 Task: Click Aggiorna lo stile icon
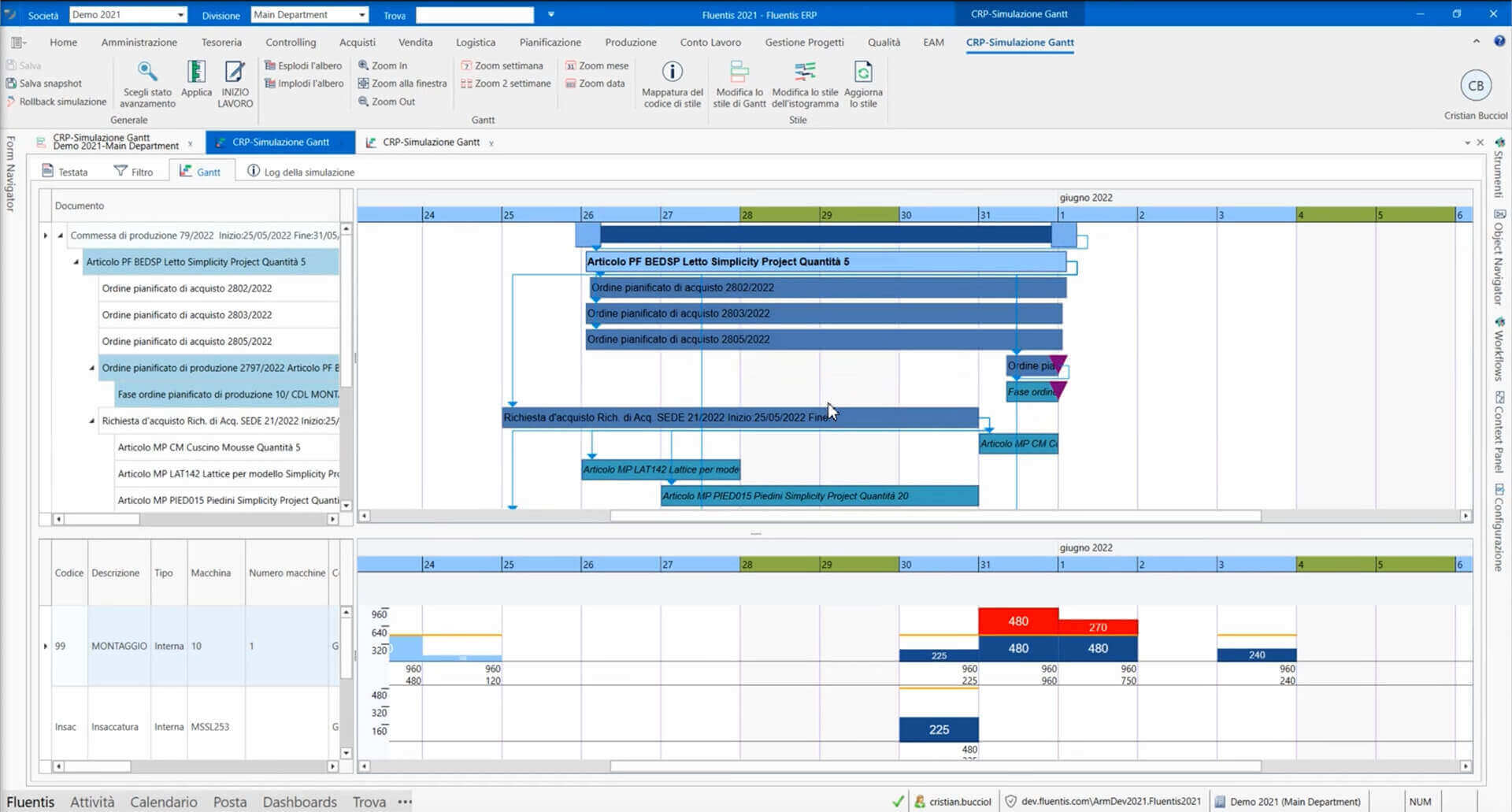tap(863, 72)
